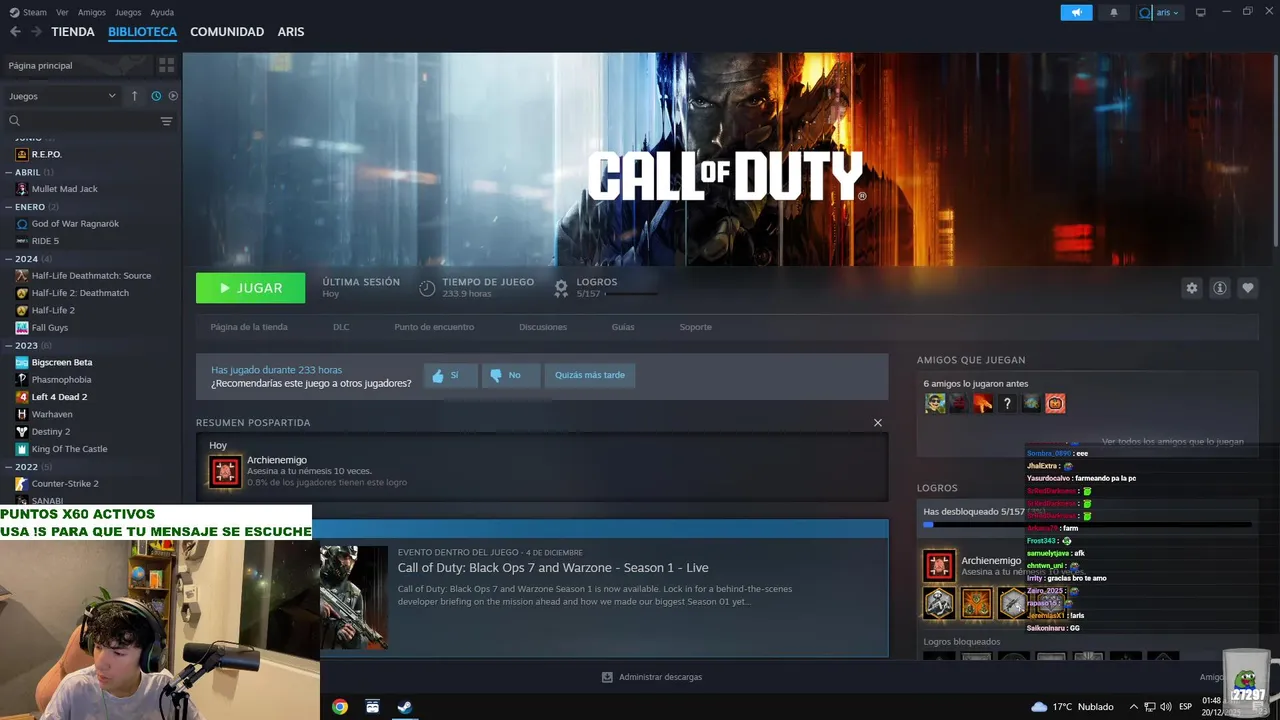Viewport: 1280px width, 720px height.
Task: Open the Amigos menu
Action: 92,12
